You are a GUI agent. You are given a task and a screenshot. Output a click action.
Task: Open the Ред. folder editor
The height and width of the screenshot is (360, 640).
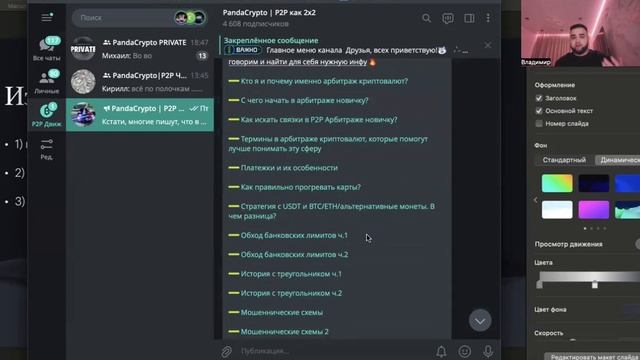coord(47,149)
